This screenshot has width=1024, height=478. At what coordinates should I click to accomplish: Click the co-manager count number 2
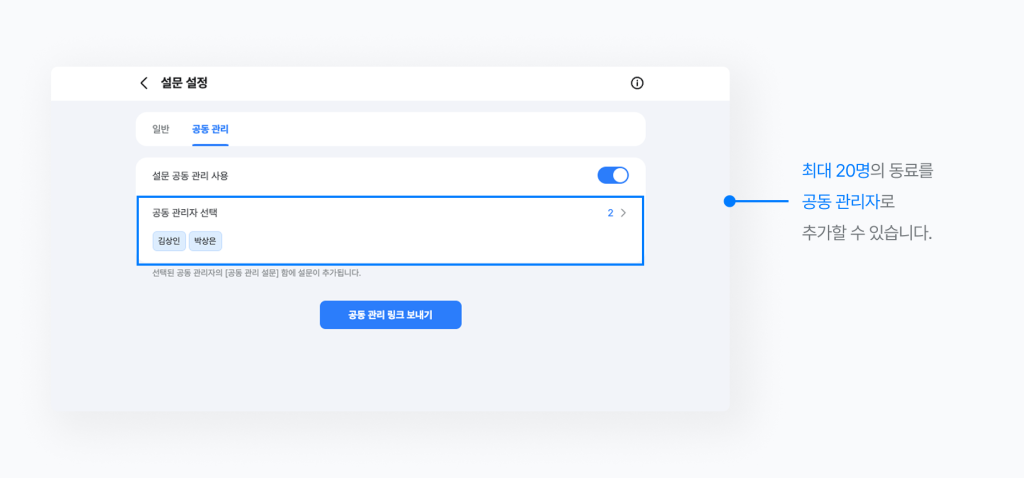610,213
